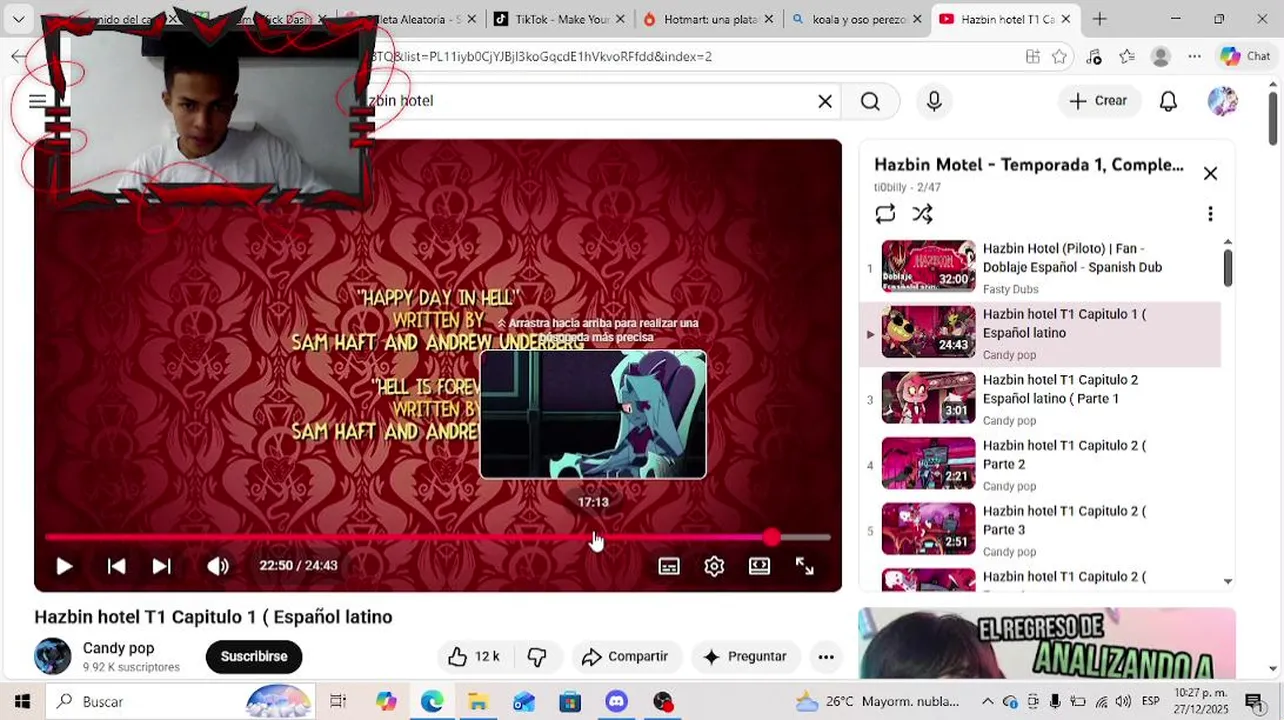
Task: Open Discord from the taskbar
Action: pyautogui.click(x=616, y=702)
